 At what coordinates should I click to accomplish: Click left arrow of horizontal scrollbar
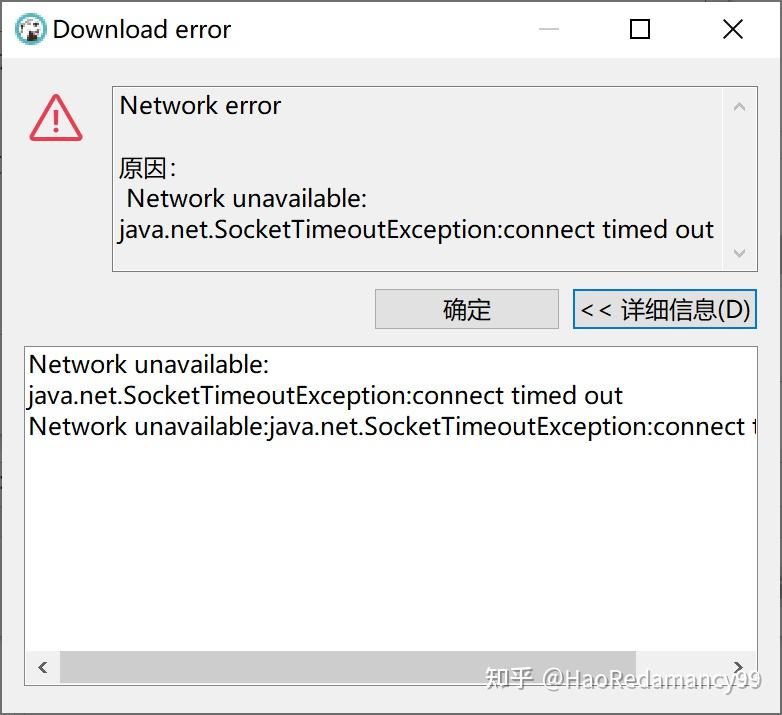[x=43, y=667]
